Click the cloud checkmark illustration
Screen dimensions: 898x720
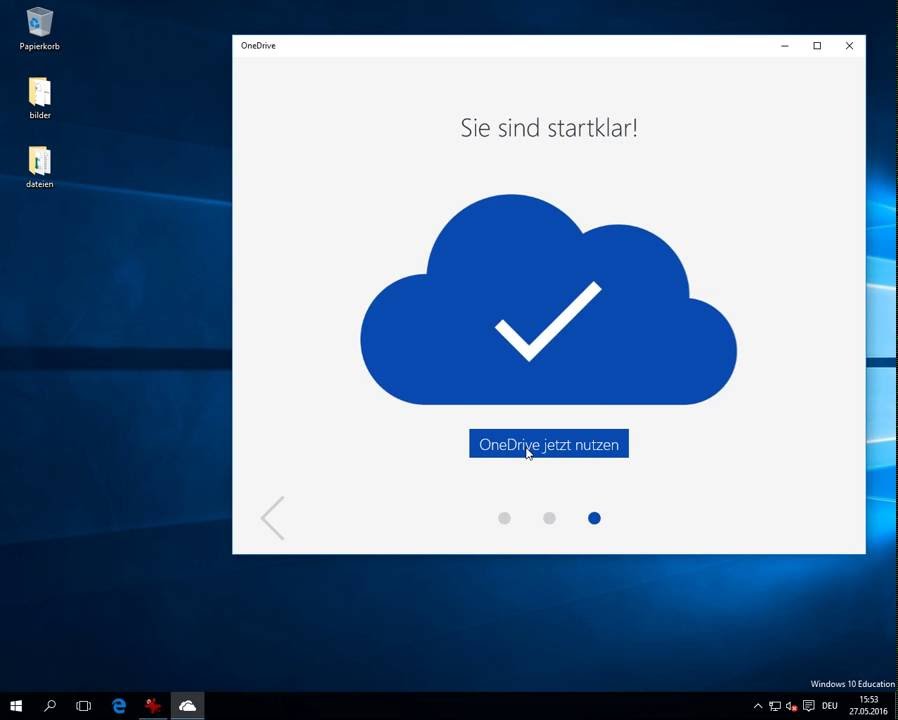(549, 300)
